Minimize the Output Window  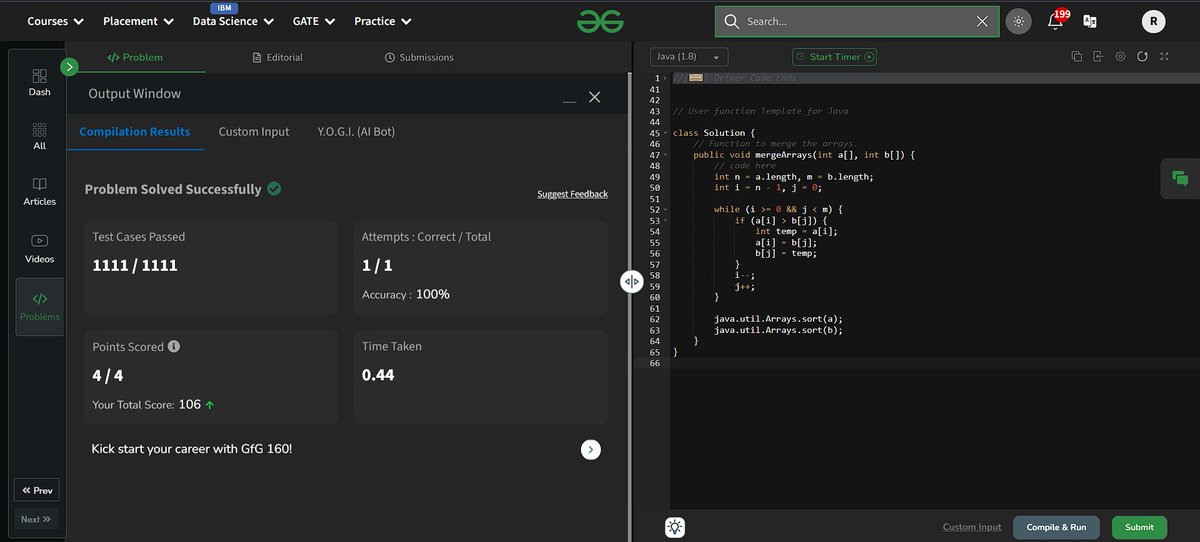(x=569, y=100)
